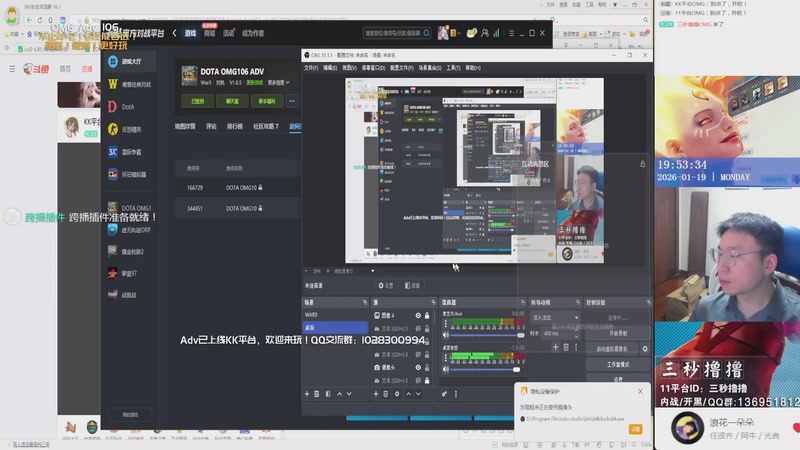The width and height of the screenshot is (800, 450).
Task: Pop out the Sources dock panel
Action: (x=433, y=302)
